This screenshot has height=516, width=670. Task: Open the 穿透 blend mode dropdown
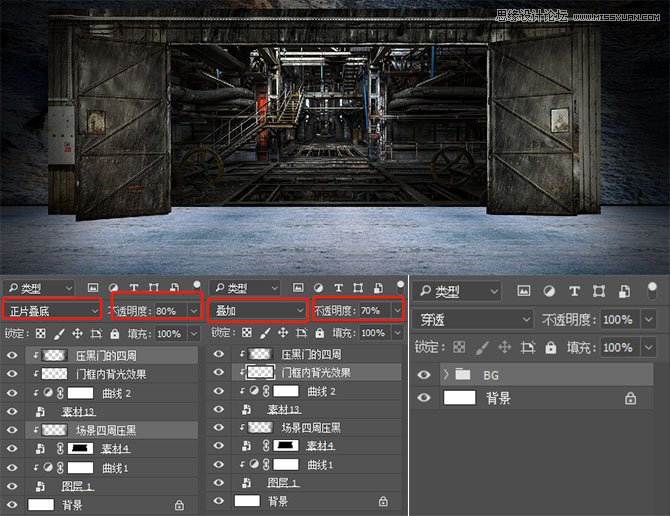coord(474,319)
